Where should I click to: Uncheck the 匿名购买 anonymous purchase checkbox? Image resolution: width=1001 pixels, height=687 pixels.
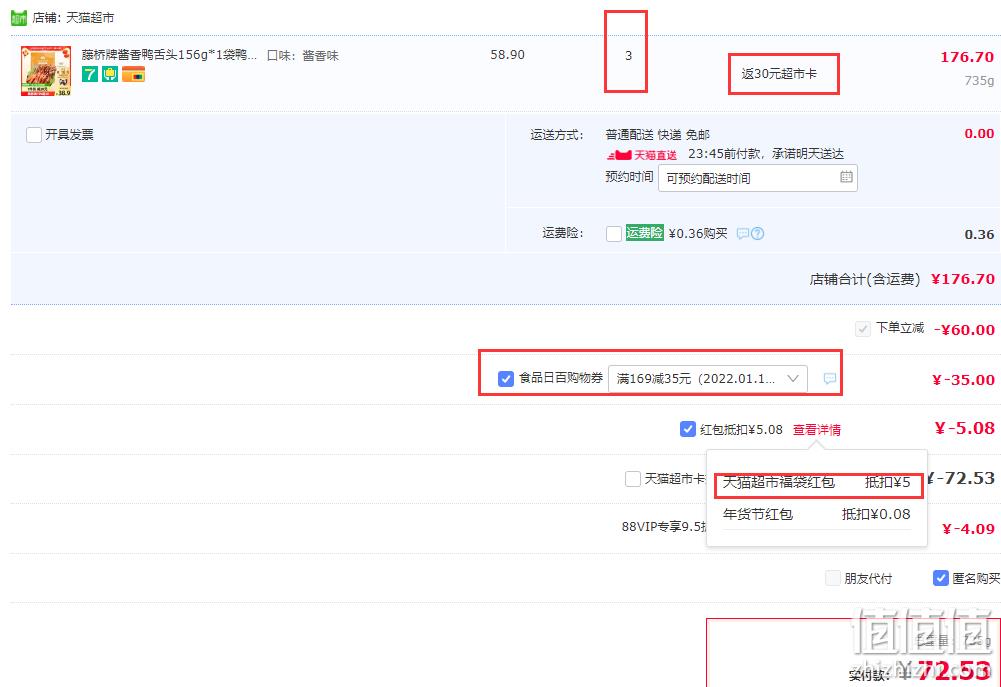940,578
